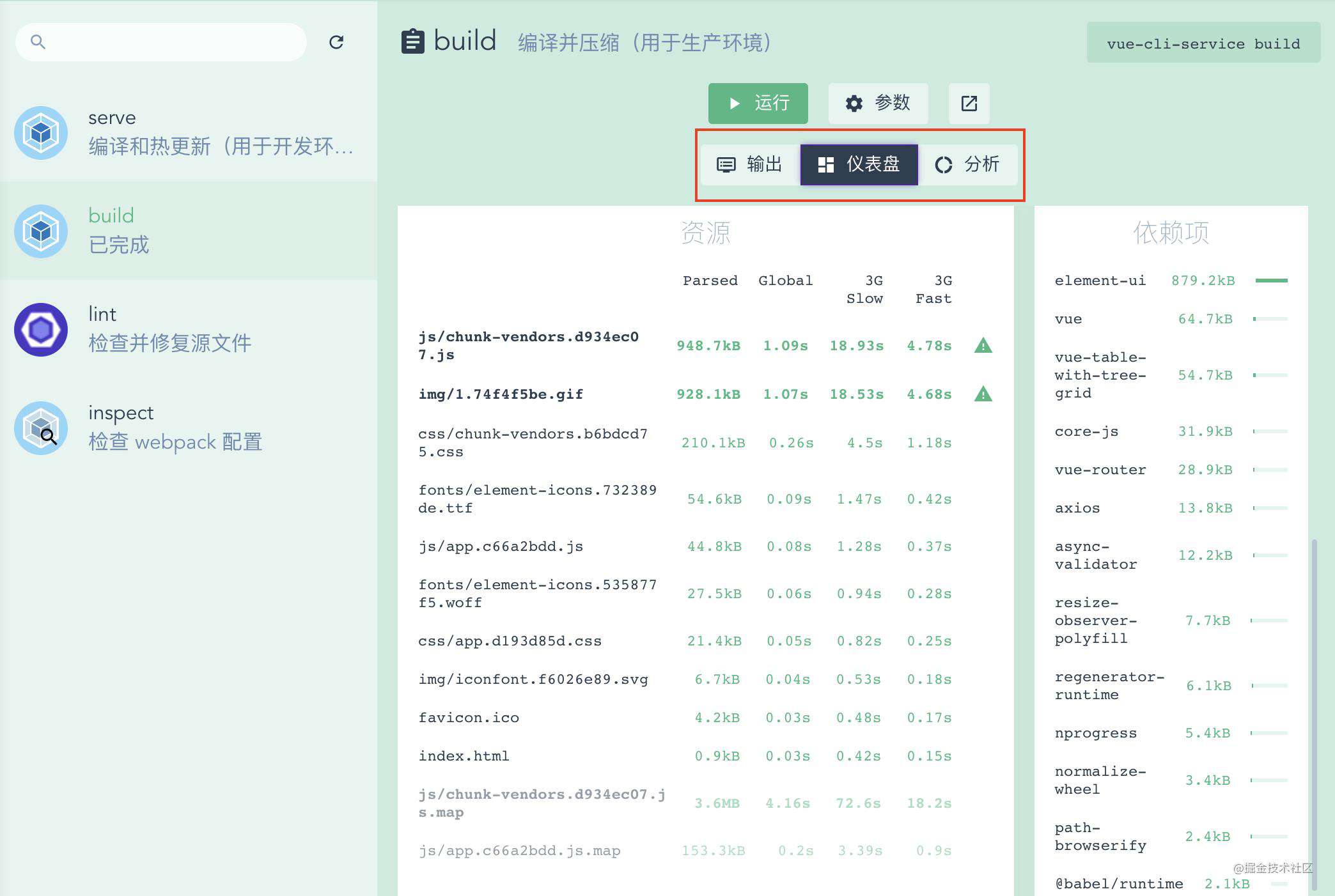Click the 资源 assets panel heading
The width and height of the screenshot is (1335, 896).
click(x=706, y=233)
